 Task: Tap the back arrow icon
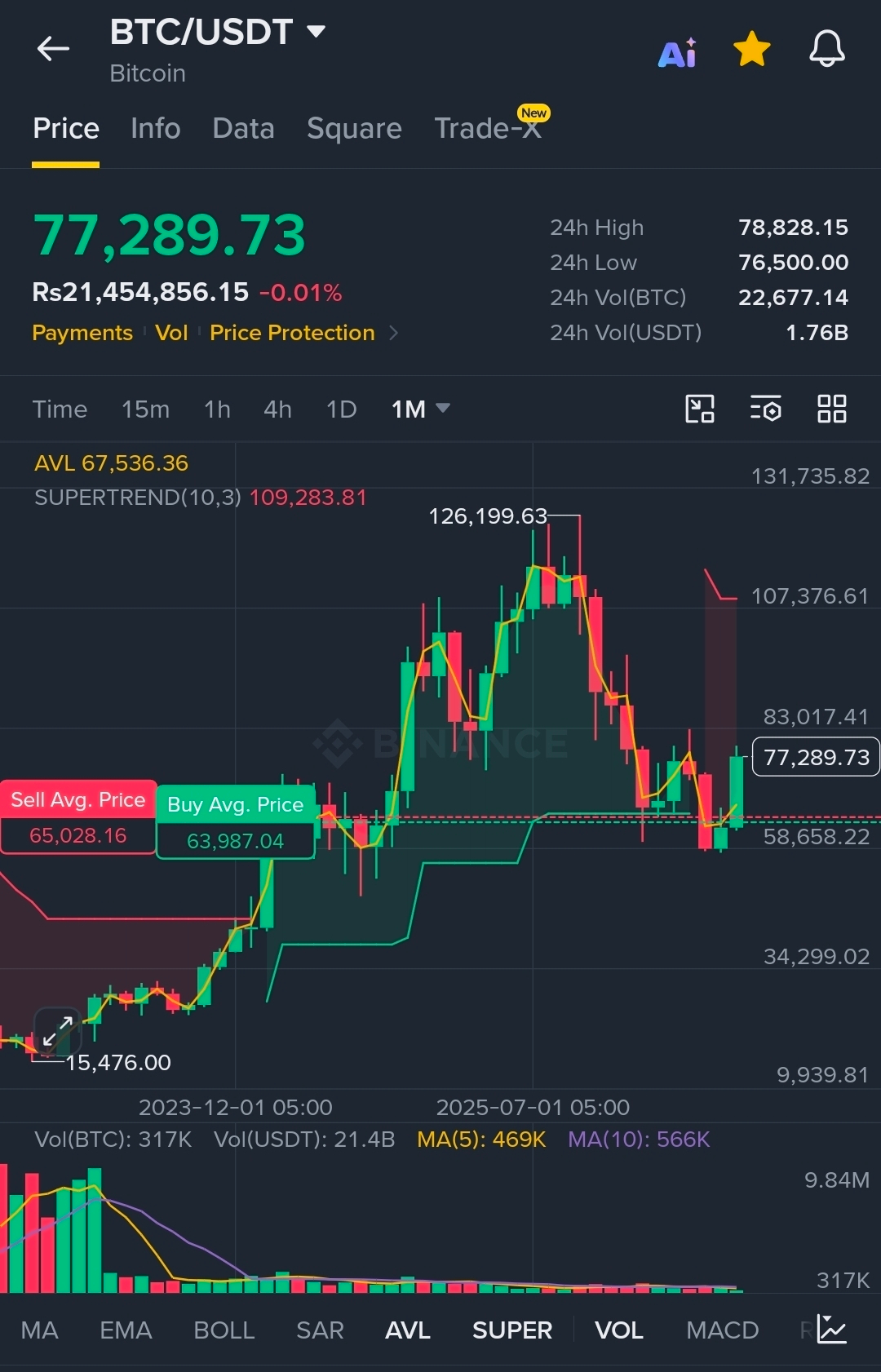coord(53,49)
